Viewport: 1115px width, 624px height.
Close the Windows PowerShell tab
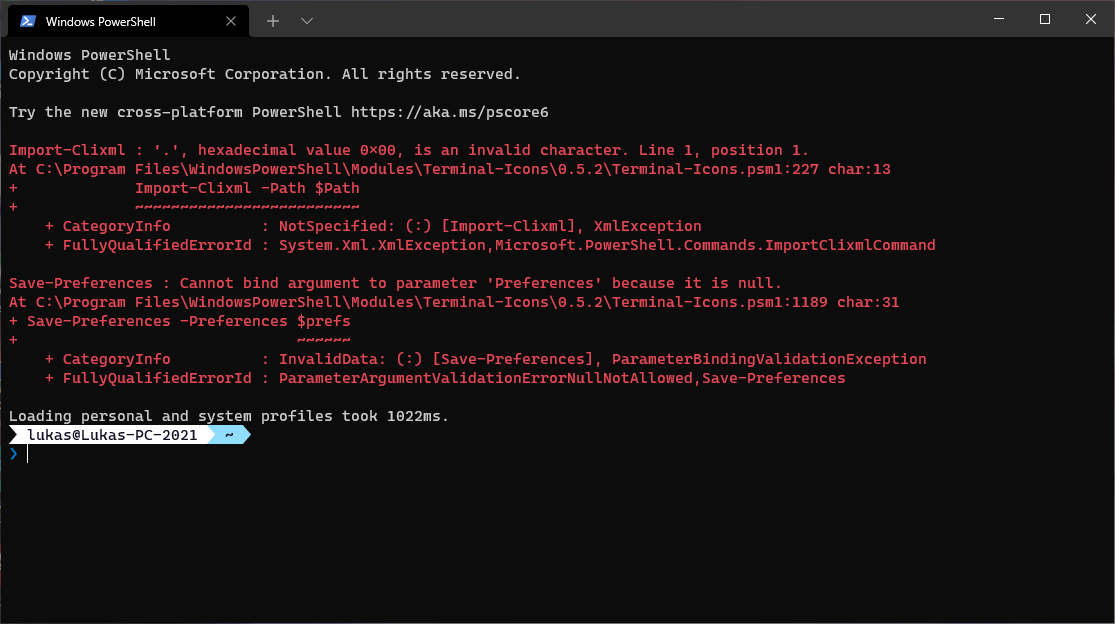point(230,20)
